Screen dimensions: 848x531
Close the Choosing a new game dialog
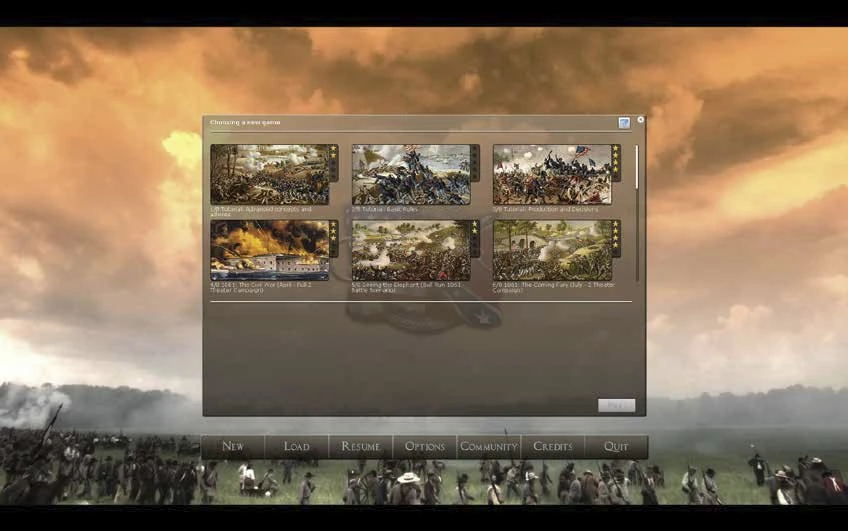pyautogui.click(x=640, y=120)
